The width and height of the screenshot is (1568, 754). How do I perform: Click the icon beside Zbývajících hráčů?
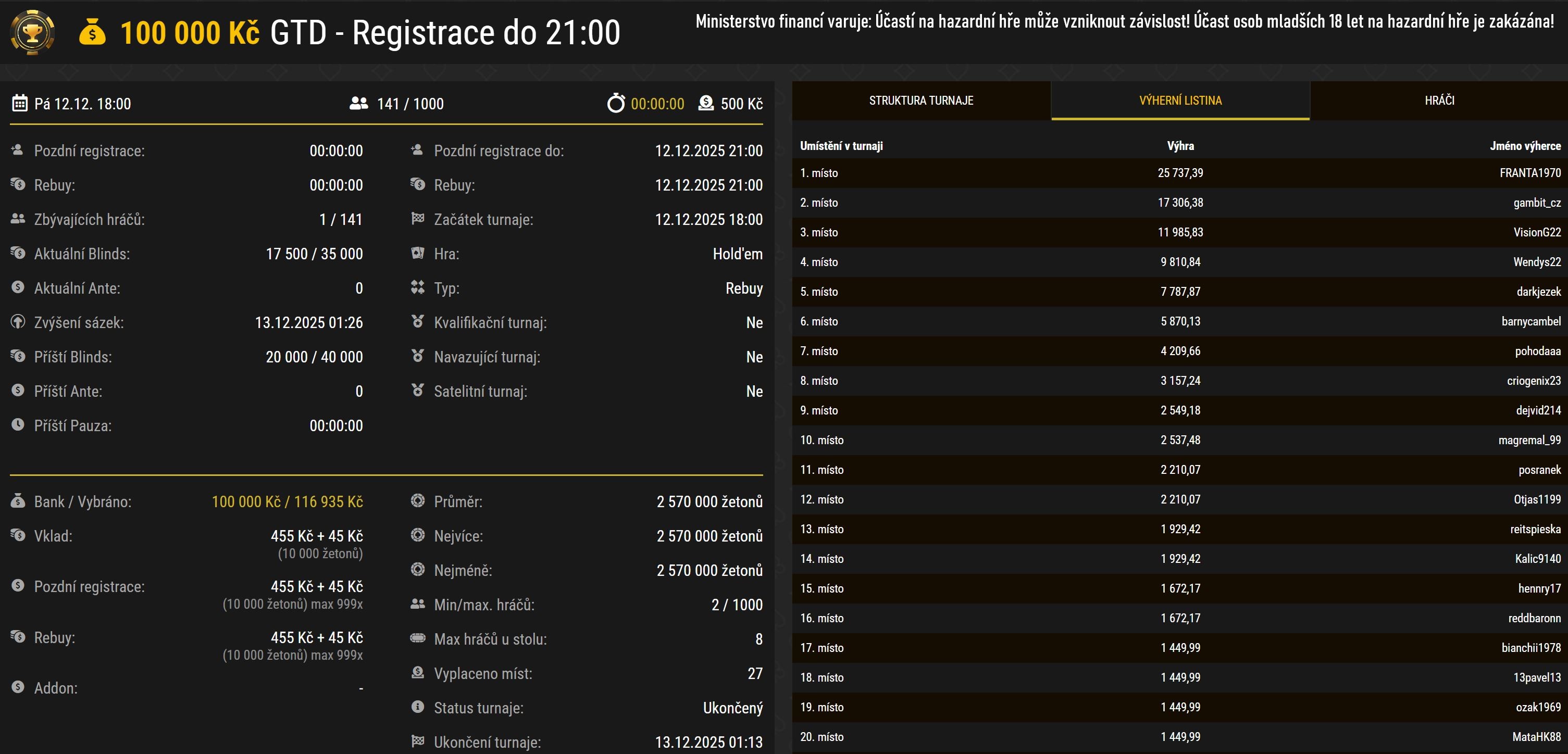pyautogui.click(x=18, y=219)
